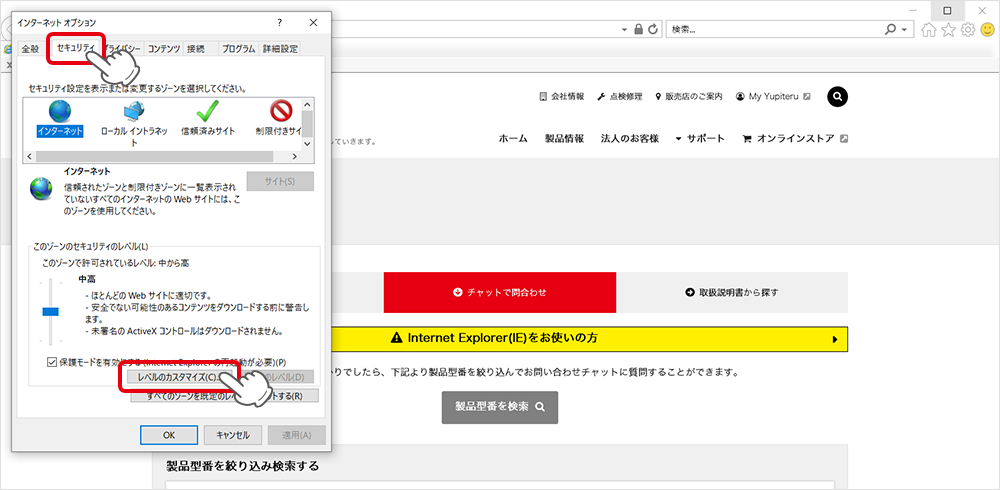Viewport: 1000px width, 490px height.
Task: Switch to the セキュリティ tab
Action: click(75, 48)
